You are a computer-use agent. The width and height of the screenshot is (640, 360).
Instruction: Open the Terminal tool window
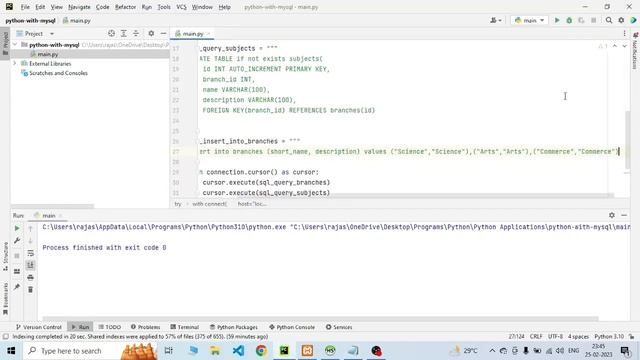pos(184,327)
